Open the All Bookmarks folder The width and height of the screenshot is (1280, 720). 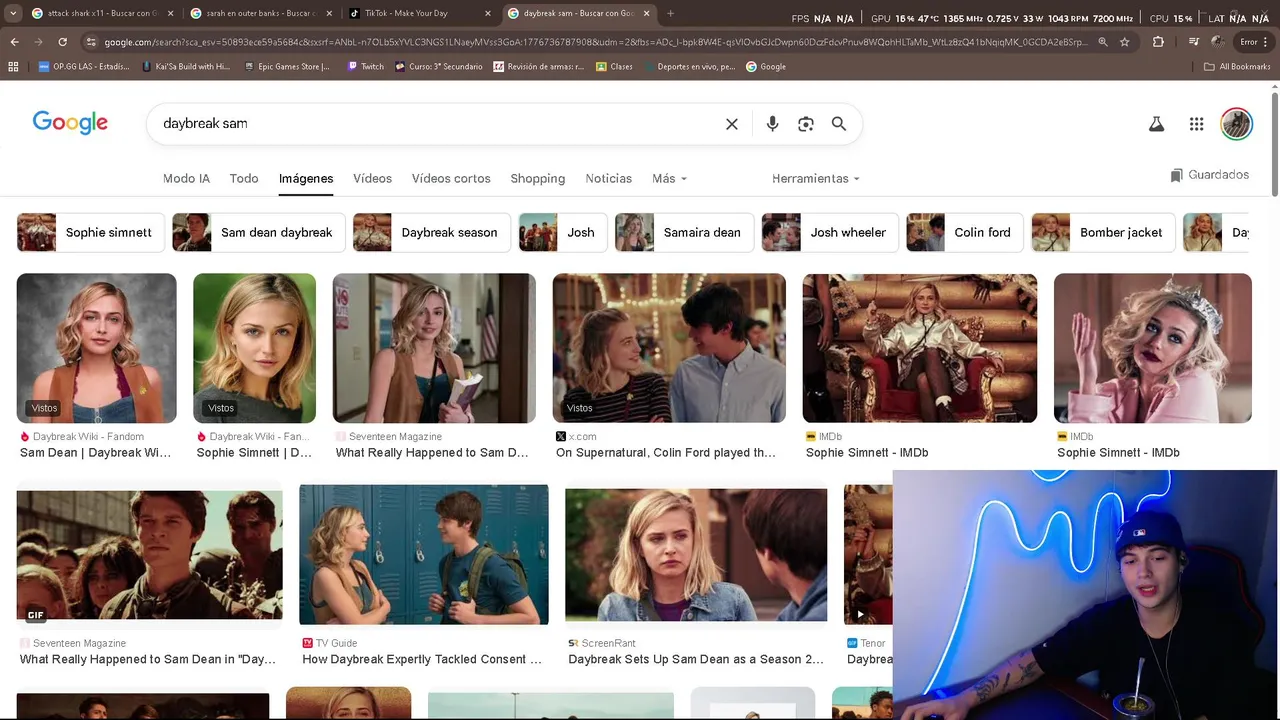click(1237, 67)
